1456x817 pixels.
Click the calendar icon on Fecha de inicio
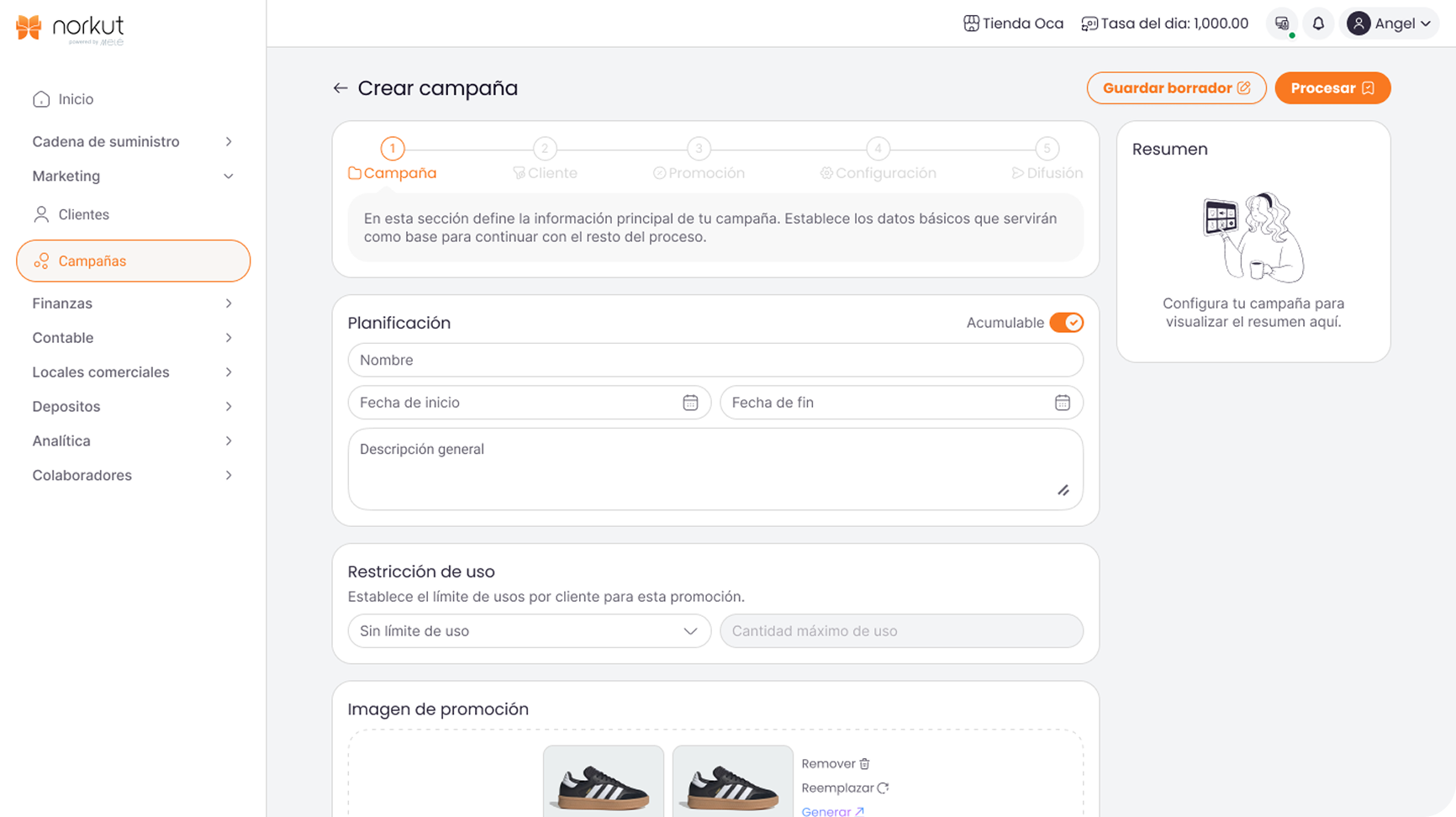click(691, 403)
